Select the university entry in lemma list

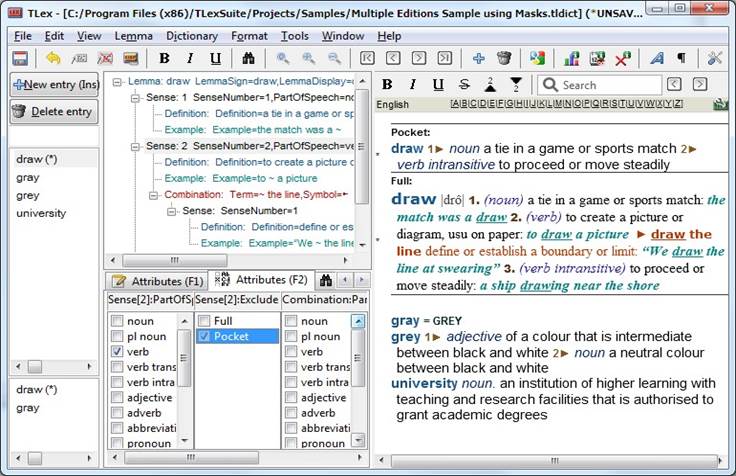coord(42,213)
